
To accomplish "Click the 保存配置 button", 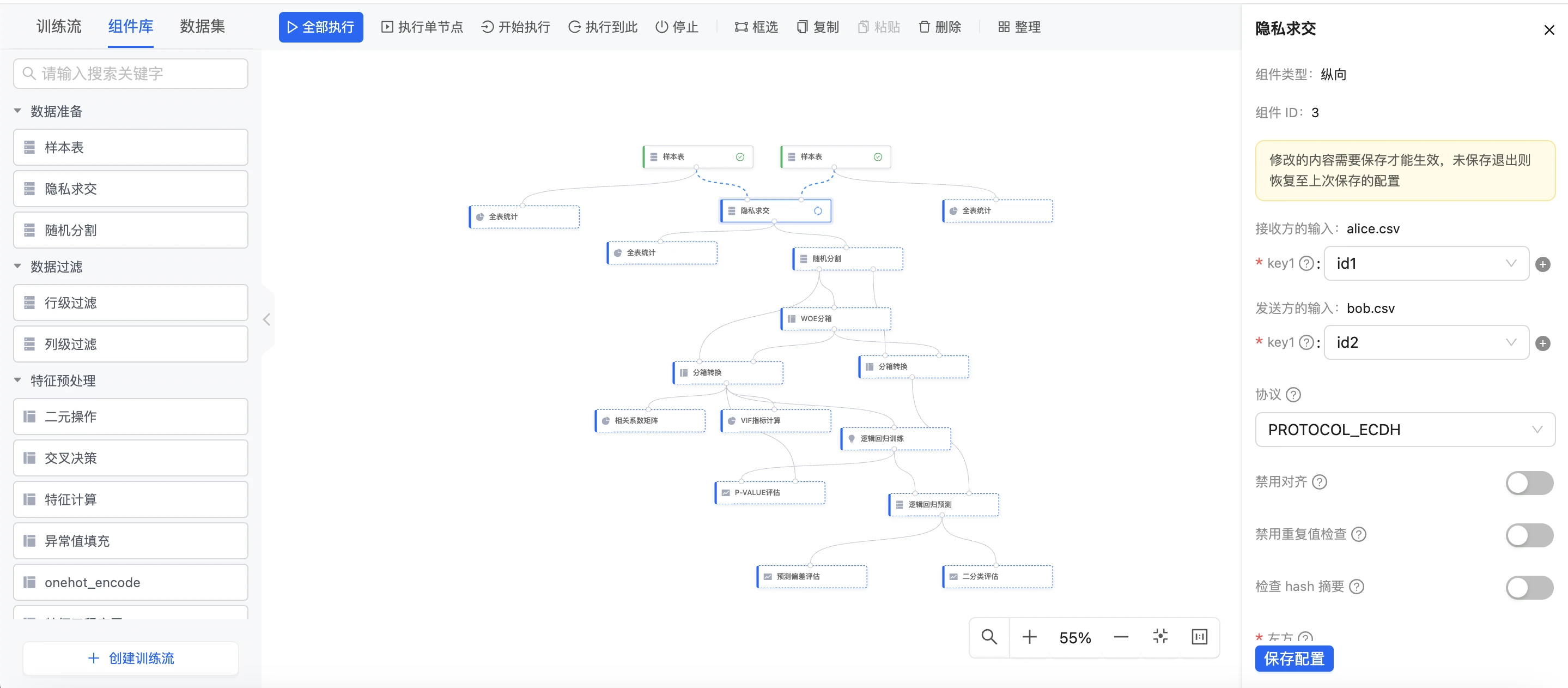I will [1294, 658].
